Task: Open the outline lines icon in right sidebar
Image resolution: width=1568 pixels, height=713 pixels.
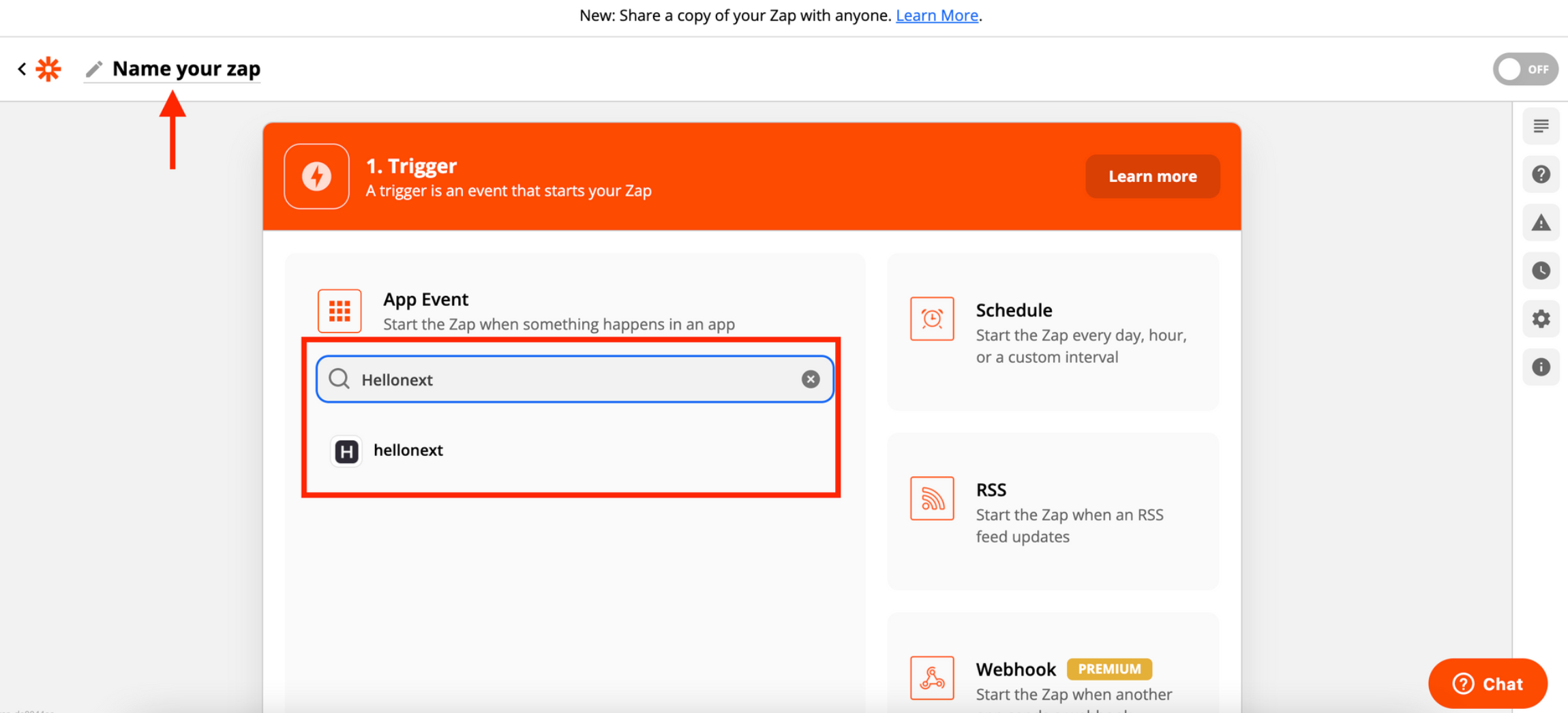Action: 1541,126
